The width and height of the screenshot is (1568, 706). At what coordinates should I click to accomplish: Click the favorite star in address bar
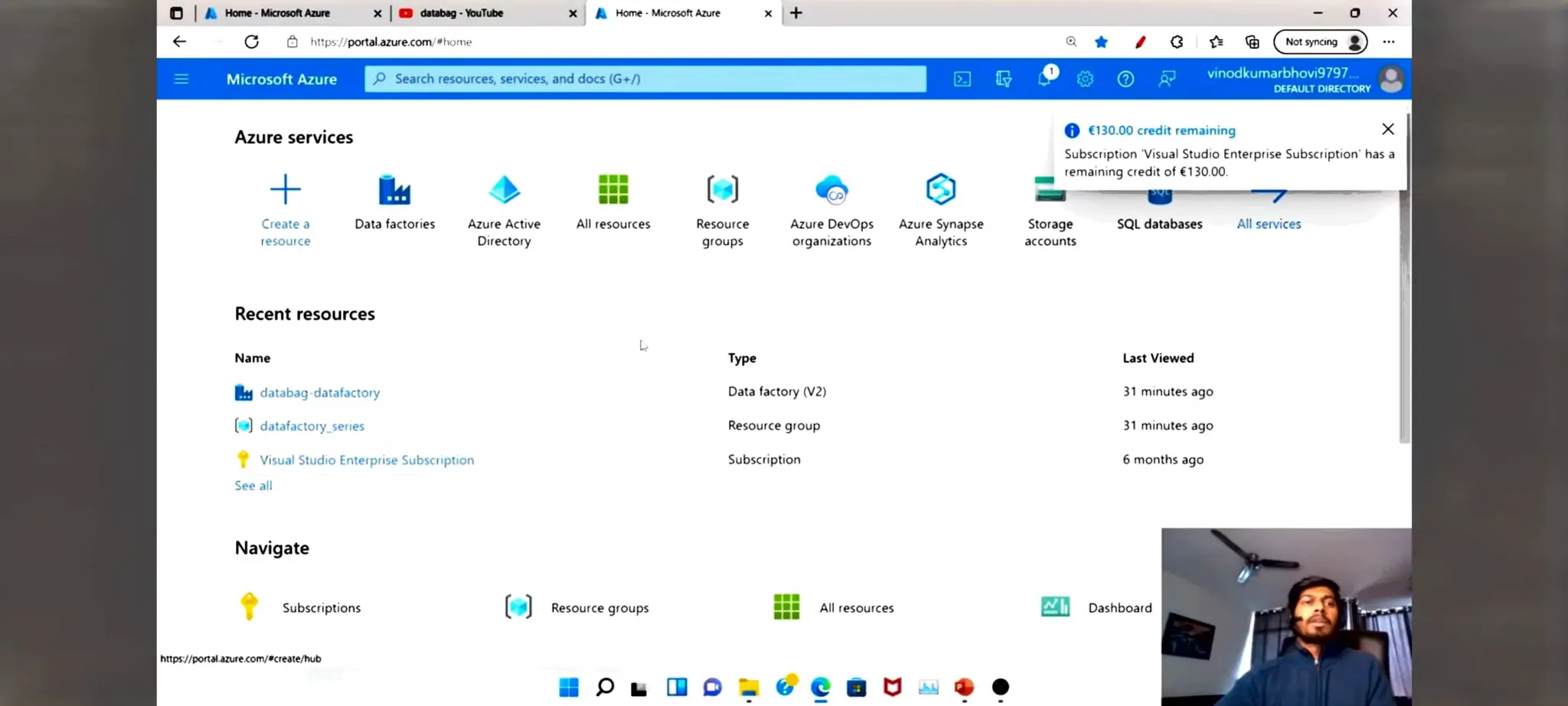1101,42
